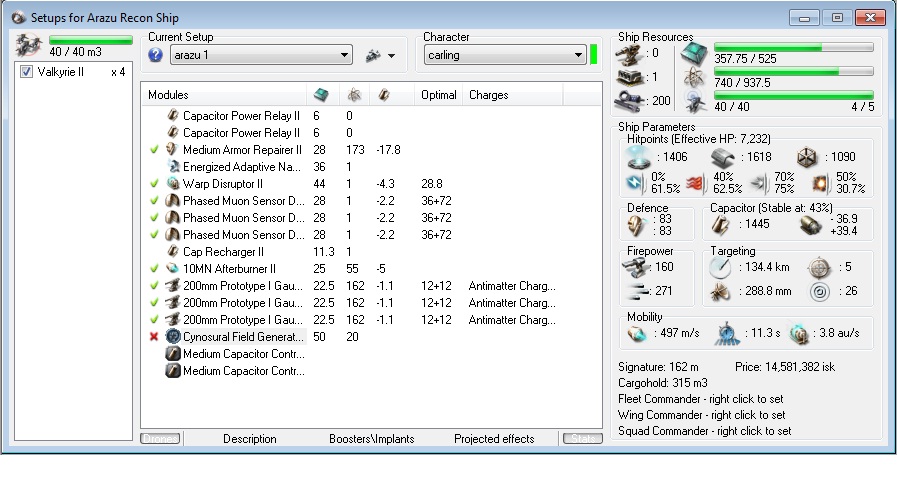897x480 pixels.
Task: Click the powergrid icon beside 740 / 937.5
Action: 694,77
